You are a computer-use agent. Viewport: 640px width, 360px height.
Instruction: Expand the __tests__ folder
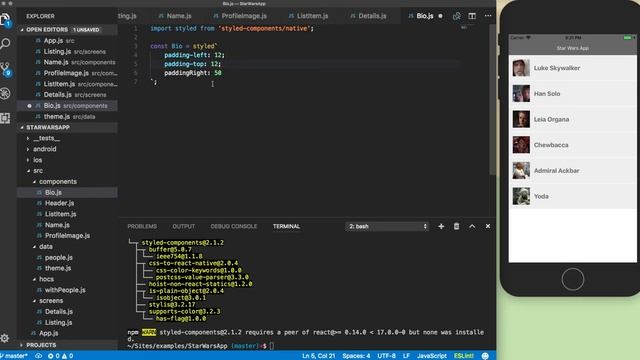click(67, 138)
